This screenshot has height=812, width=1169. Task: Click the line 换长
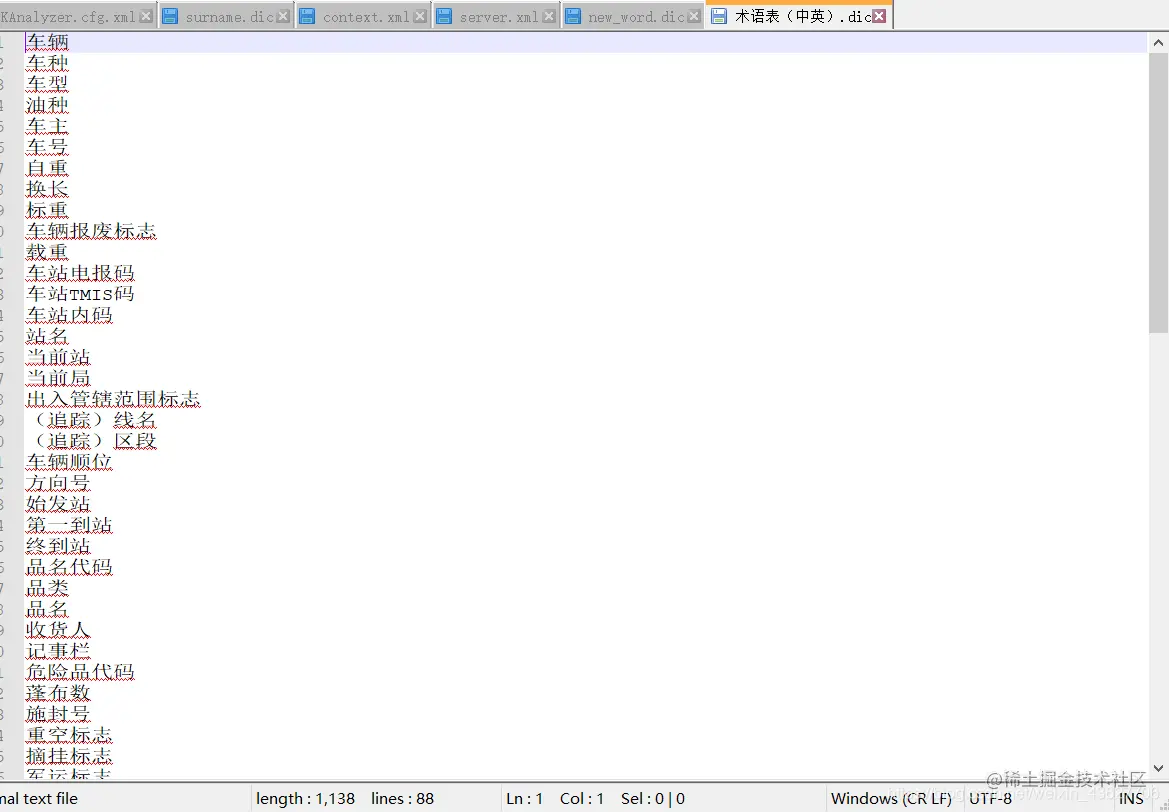47,189
